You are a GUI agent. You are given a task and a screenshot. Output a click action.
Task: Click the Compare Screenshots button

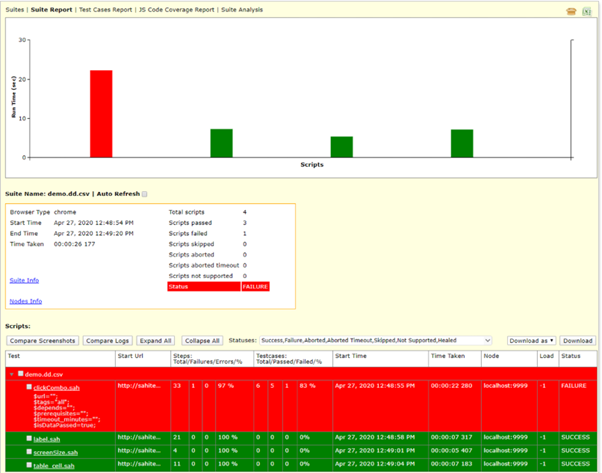coord(43,341)
